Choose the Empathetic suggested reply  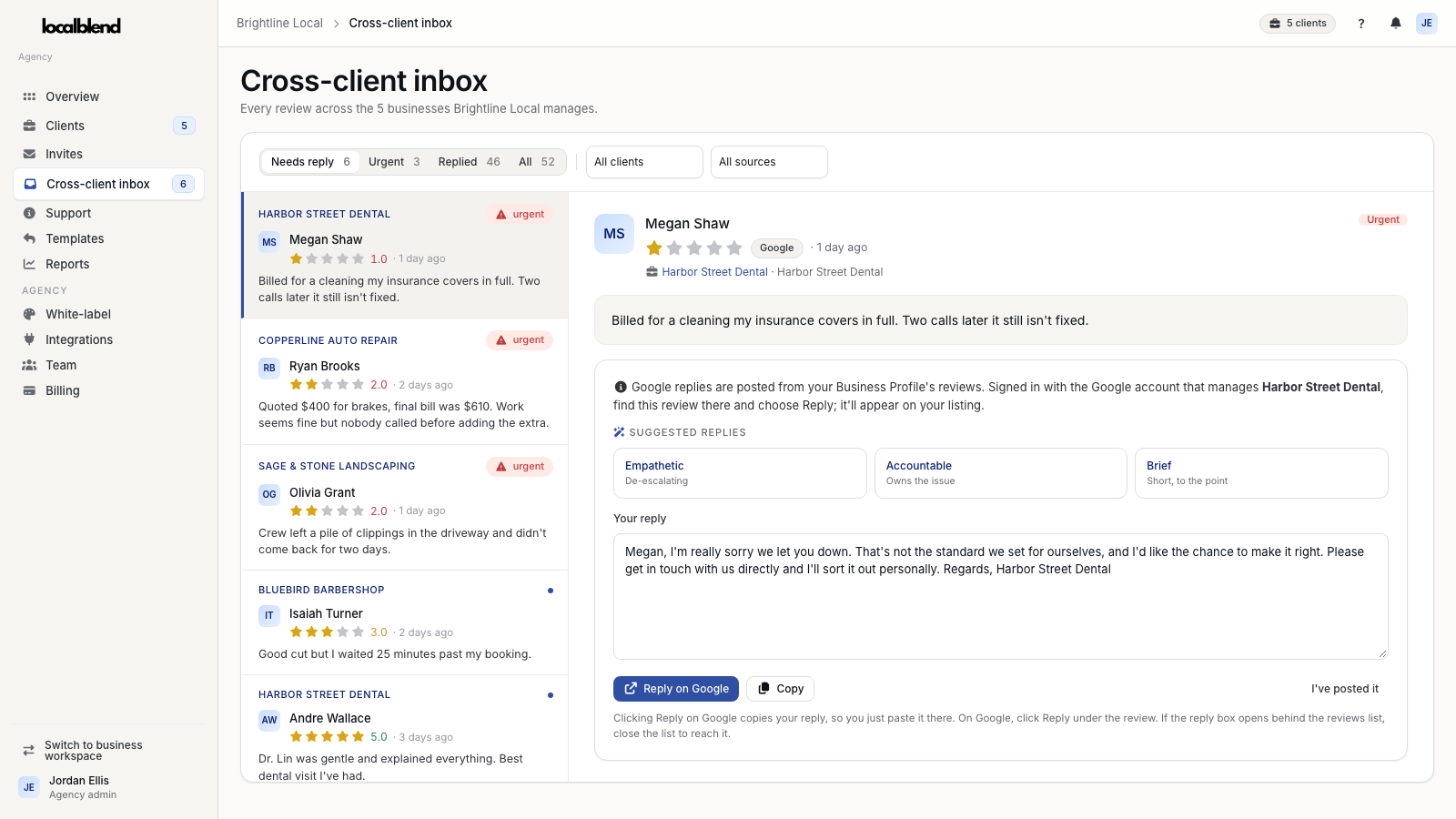click(x=740, y=473)
